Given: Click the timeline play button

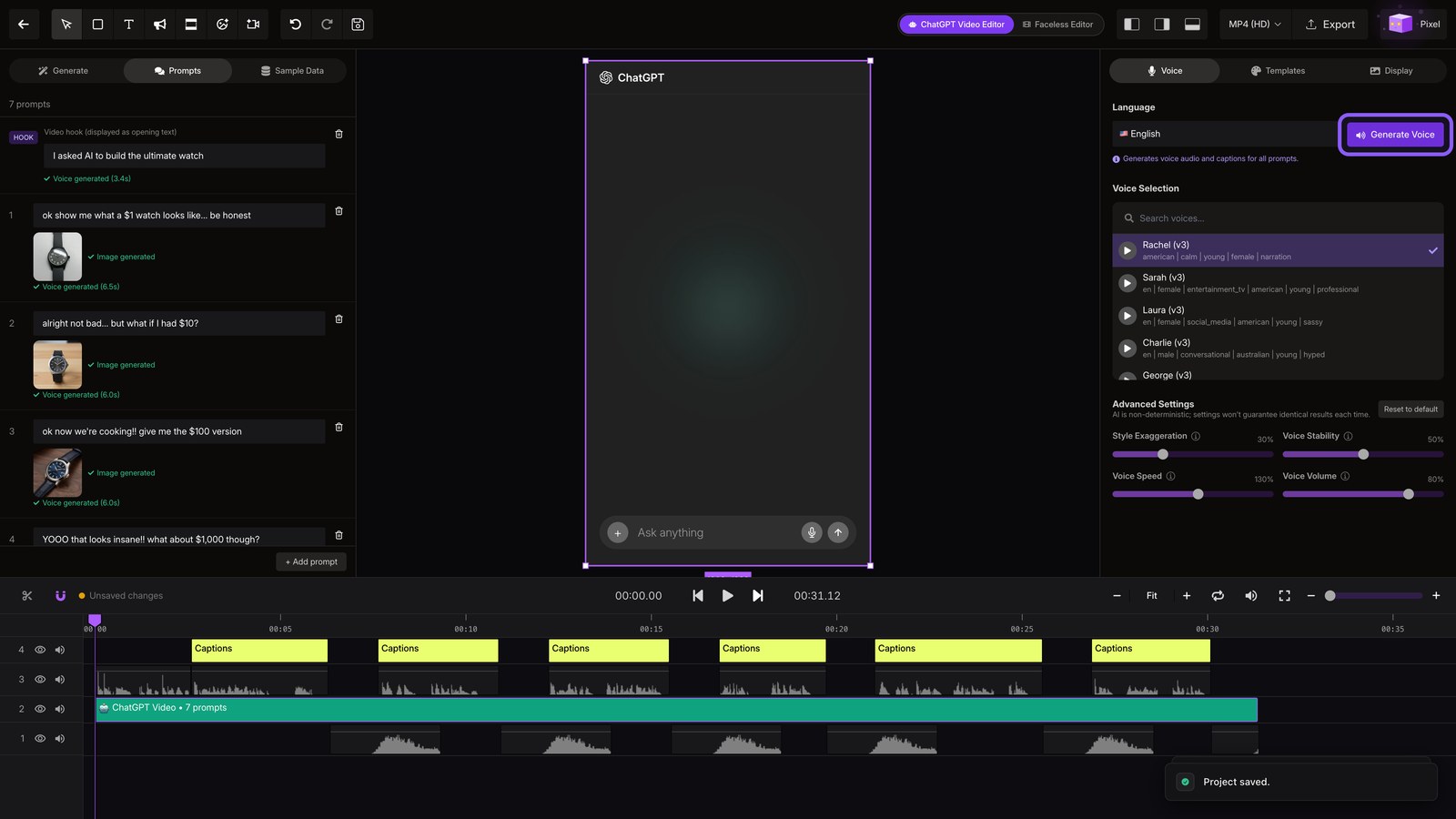Looking at the screenshot, I should (727, 596).
